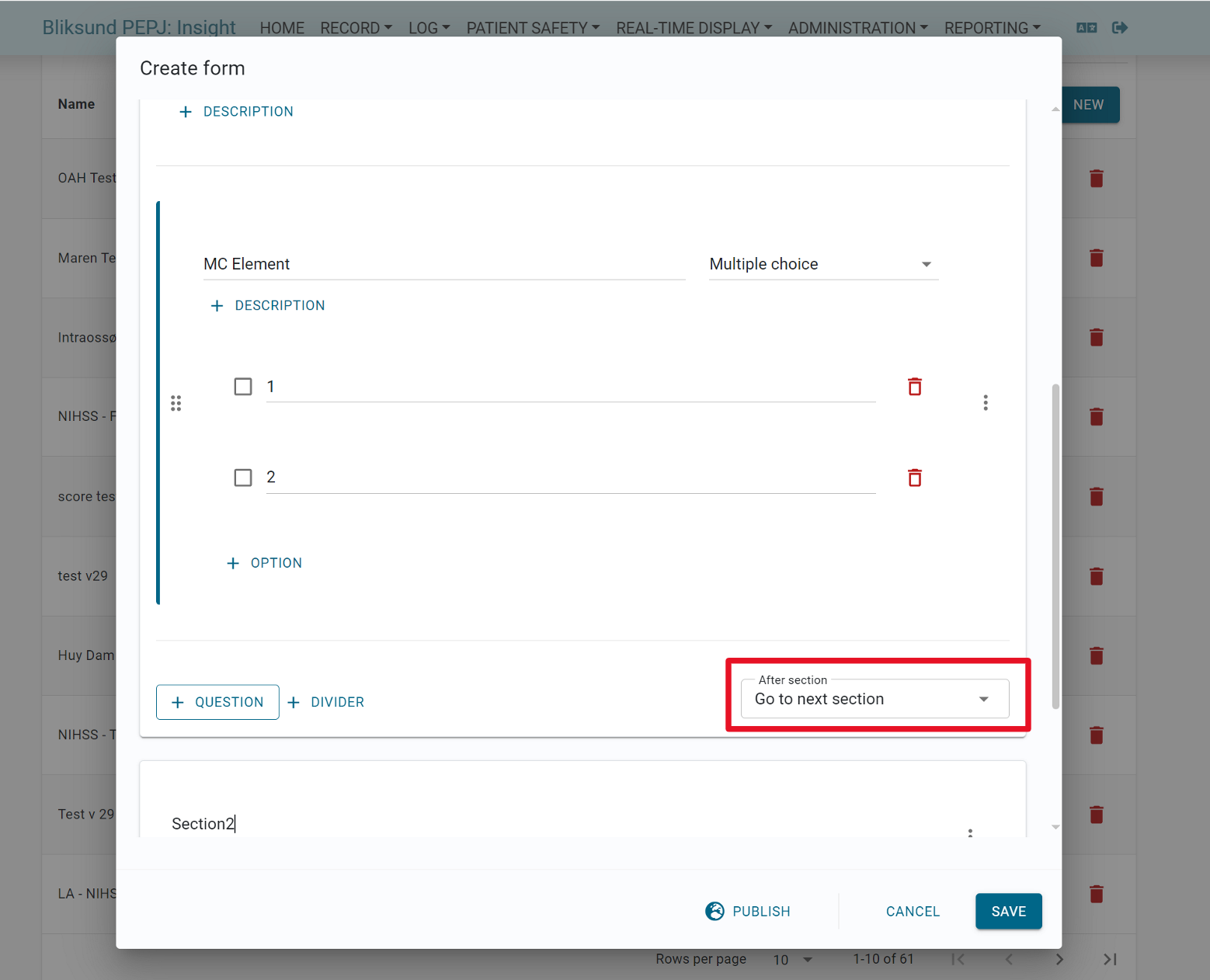Open the REPORTING menu
Viewport: 1210px width, 980px height.
pos(992,28)
